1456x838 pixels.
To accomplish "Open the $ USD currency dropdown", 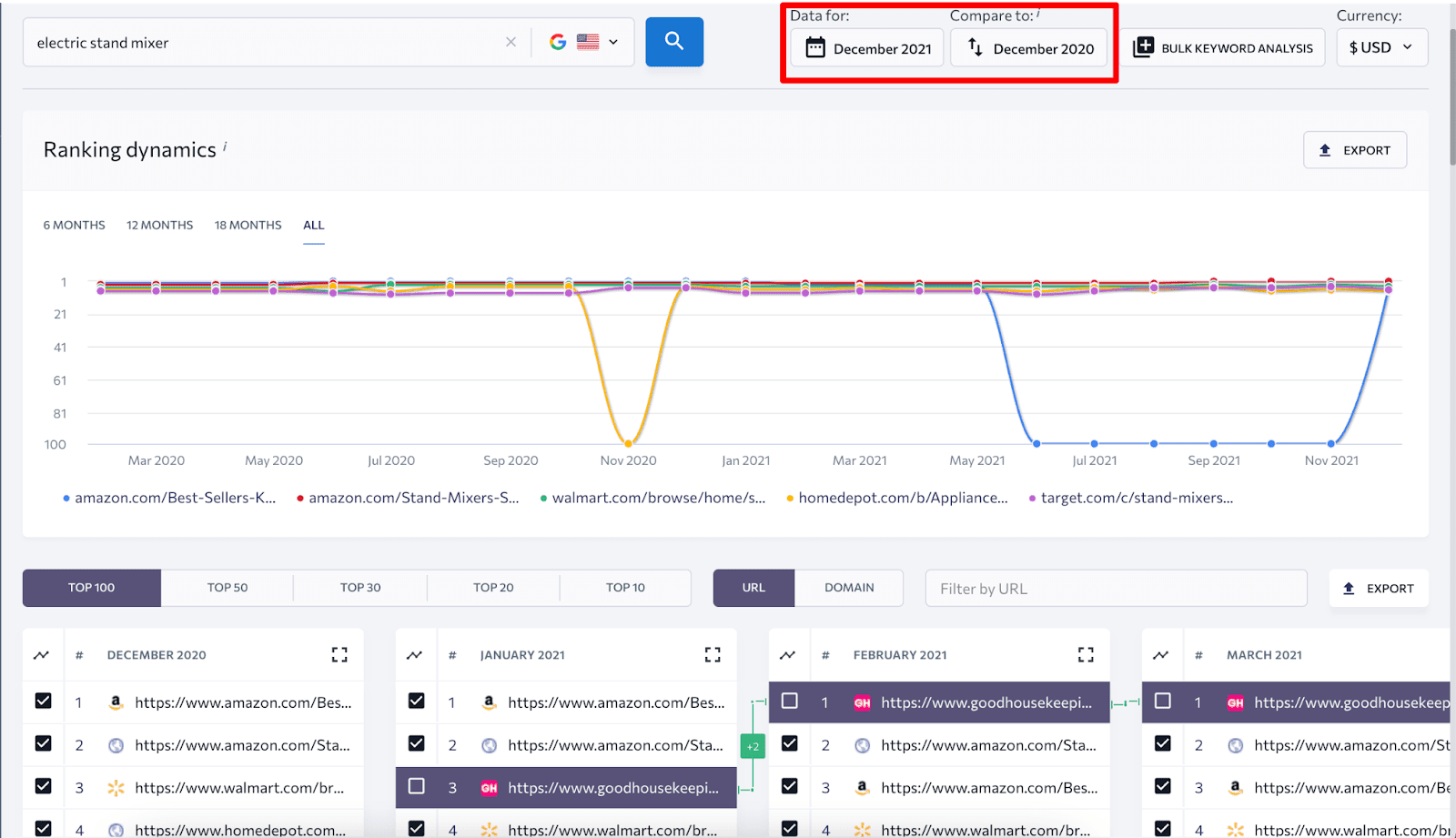I will pos(1381,47).
